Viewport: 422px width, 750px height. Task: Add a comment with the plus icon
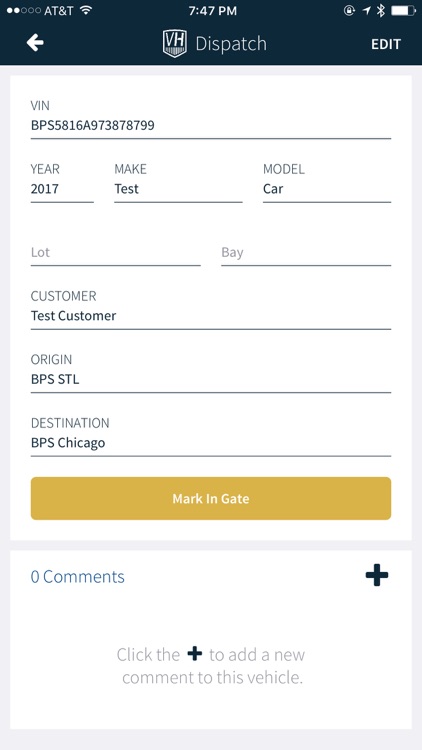click(x=377, y=575)
